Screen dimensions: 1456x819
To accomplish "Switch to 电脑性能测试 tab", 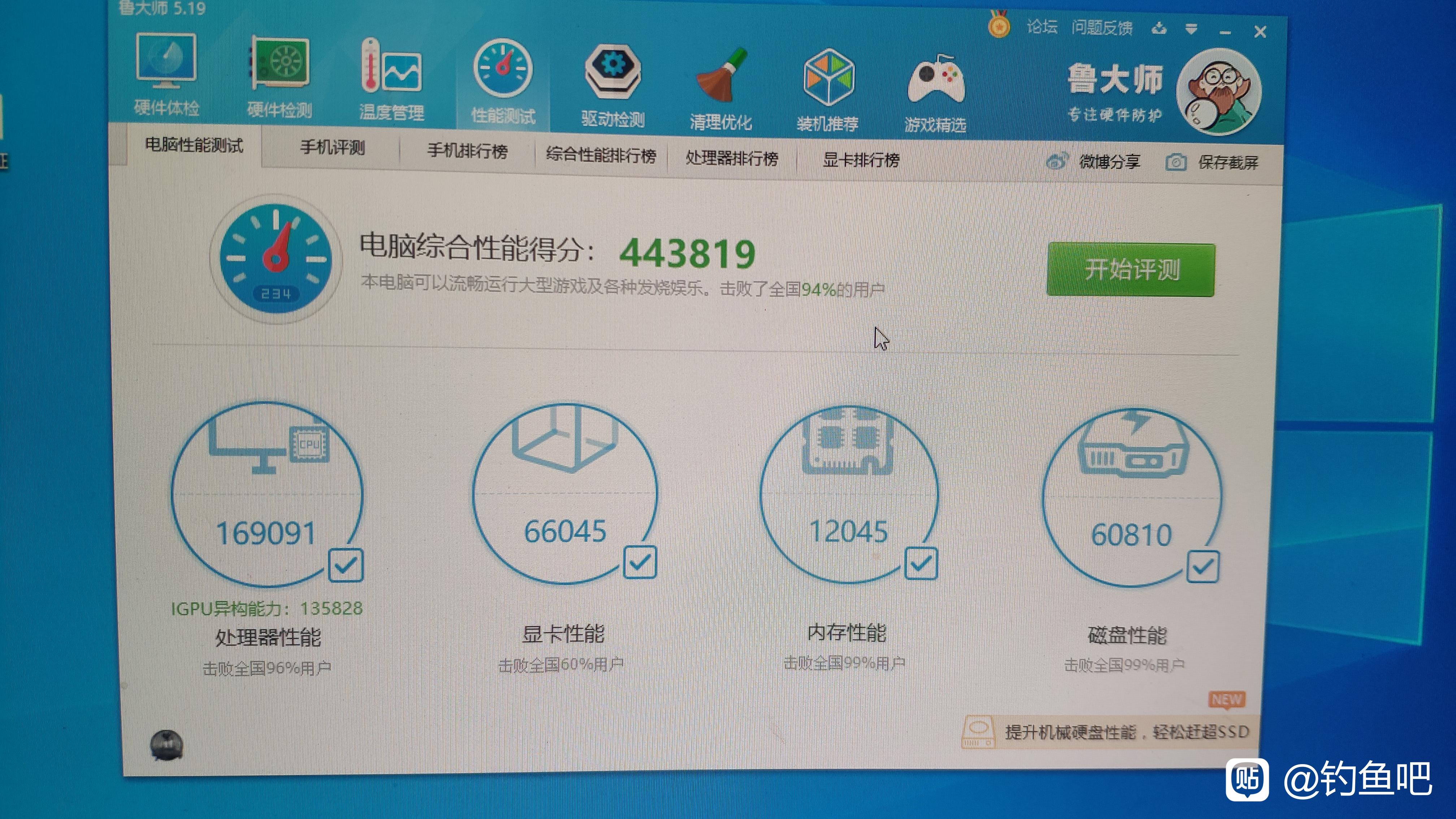I will click(194, 145).
